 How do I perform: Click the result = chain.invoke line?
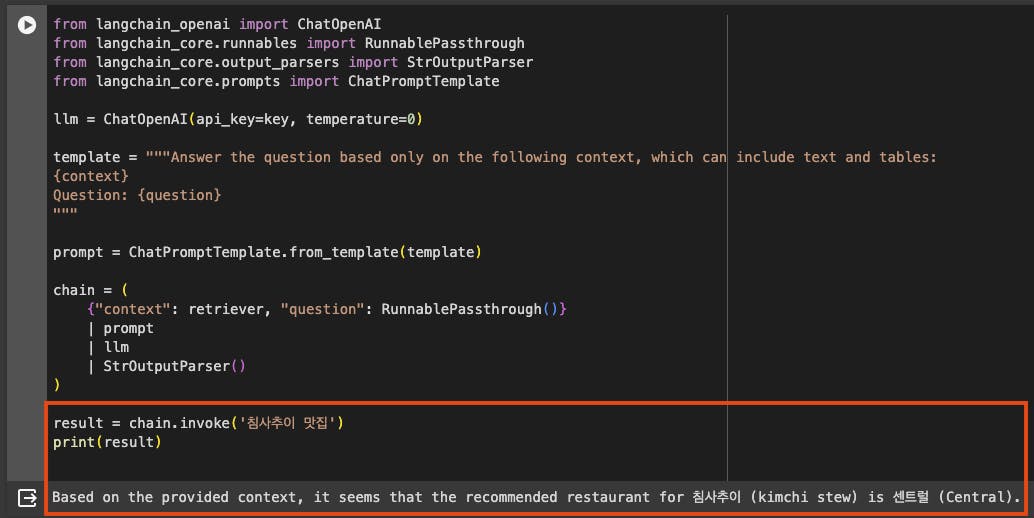[x=198, y=423]
